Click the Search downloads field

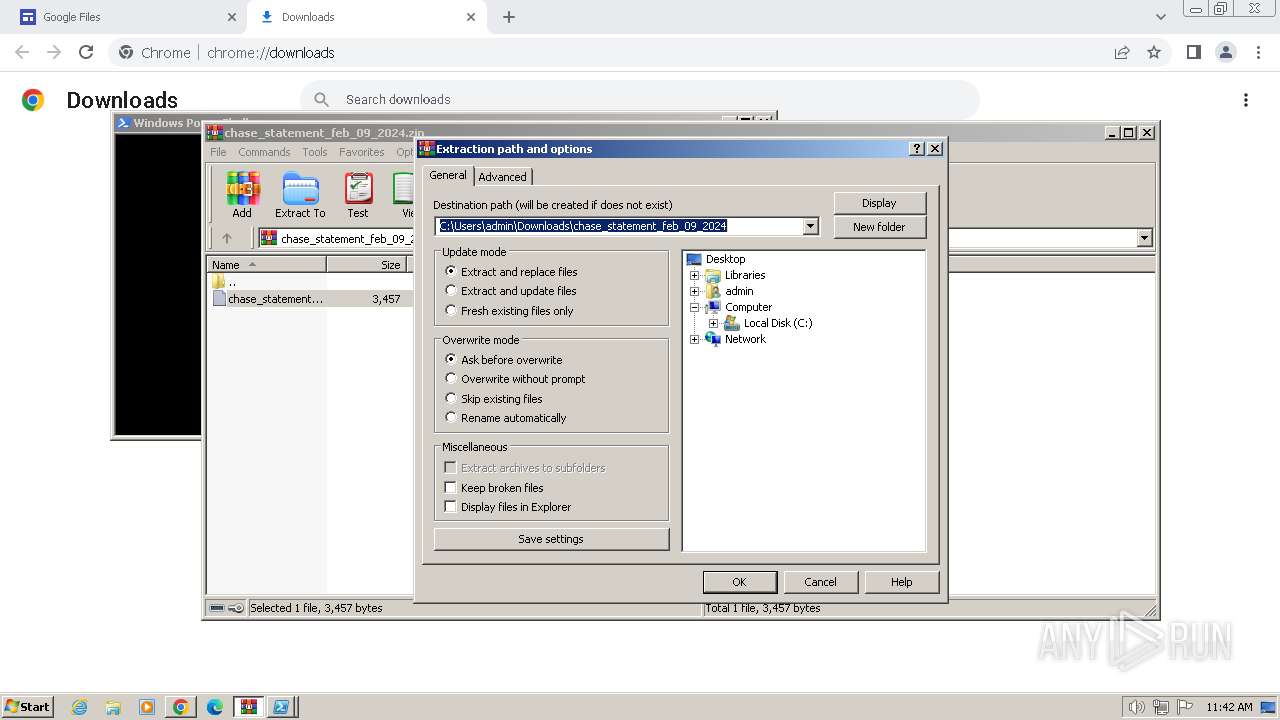coord(640,99)
